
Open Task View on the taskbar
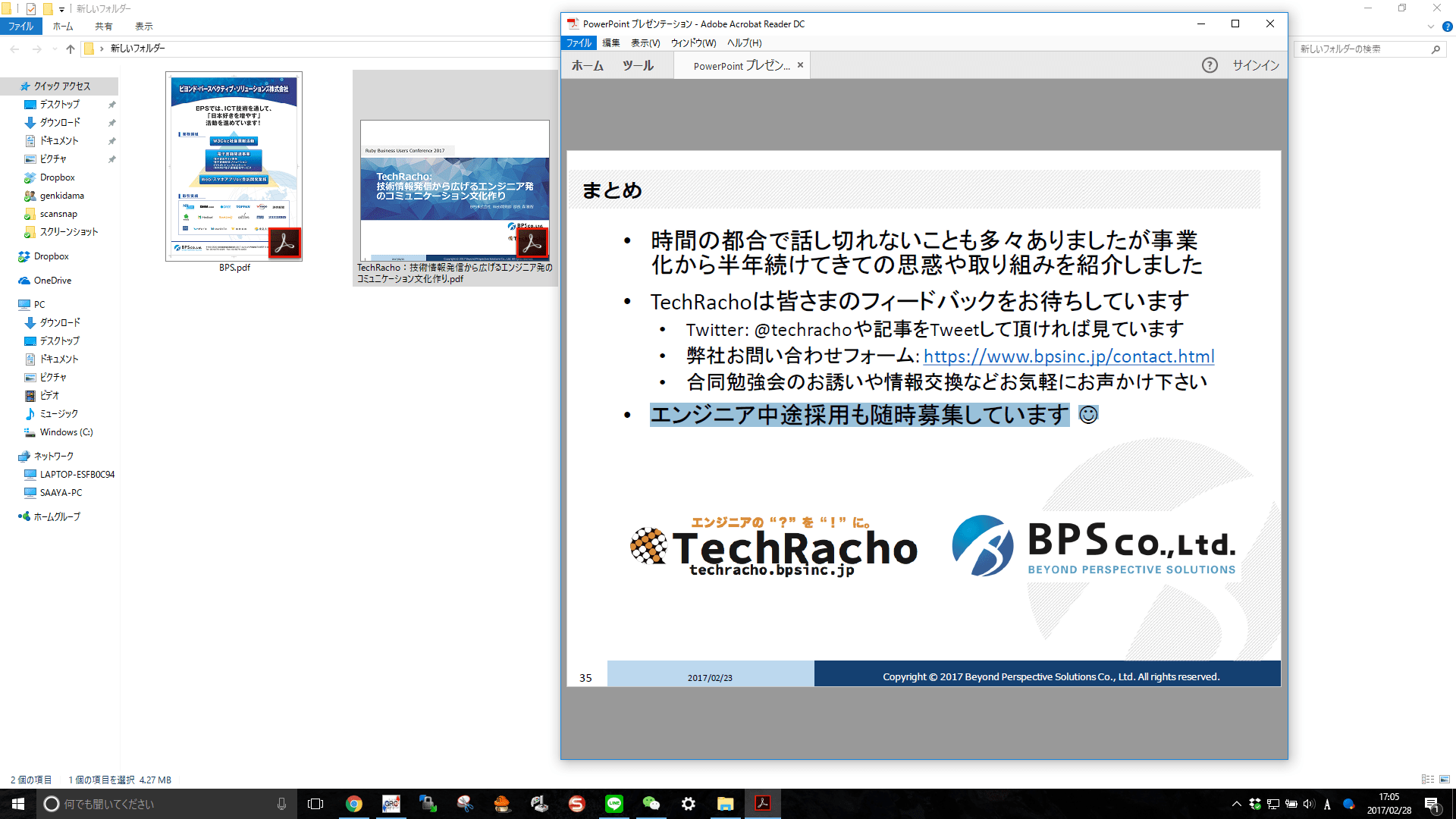(315, 804)
